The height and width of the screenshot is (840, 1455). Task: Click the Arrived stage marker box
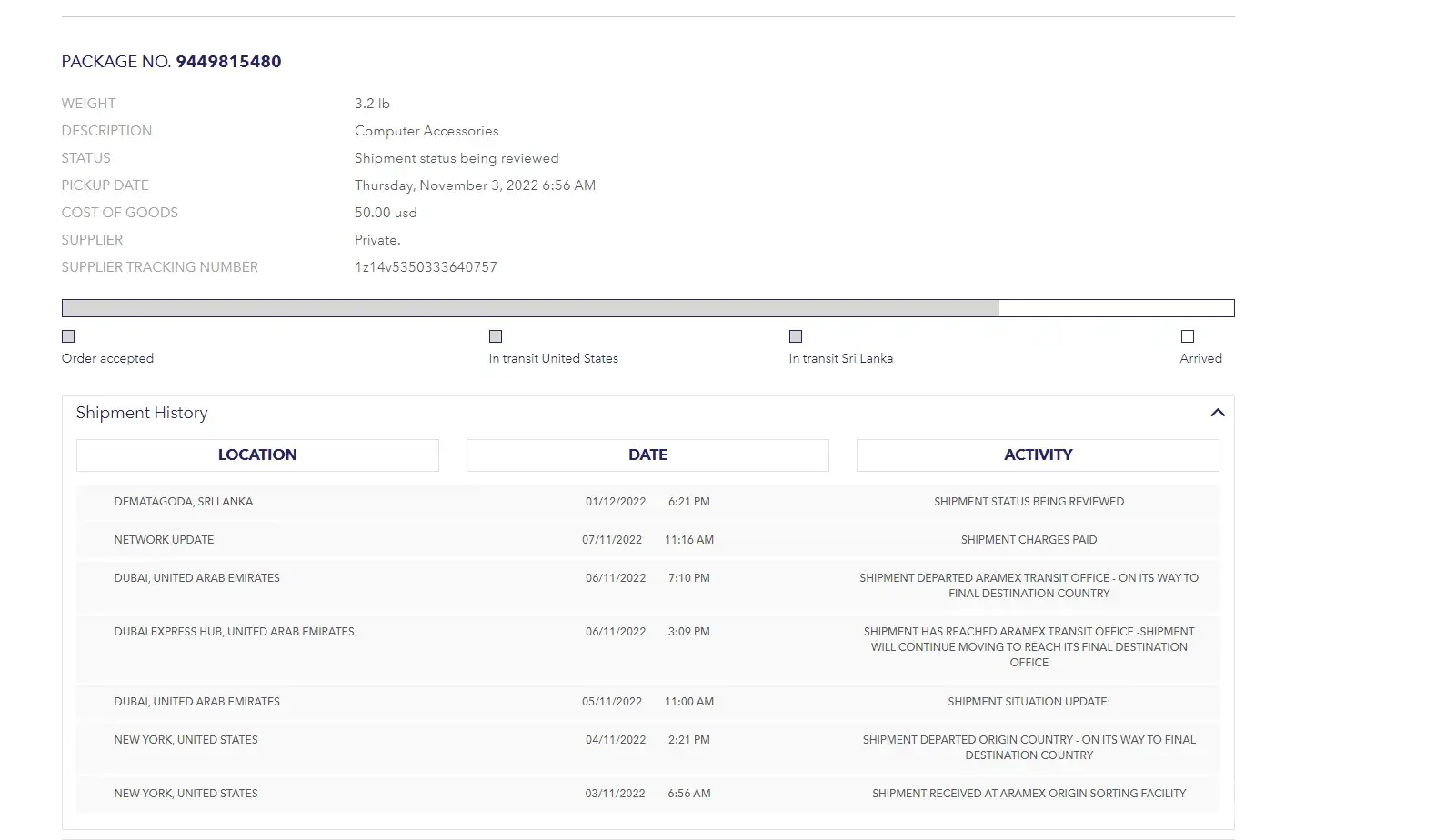point(1187,336)
